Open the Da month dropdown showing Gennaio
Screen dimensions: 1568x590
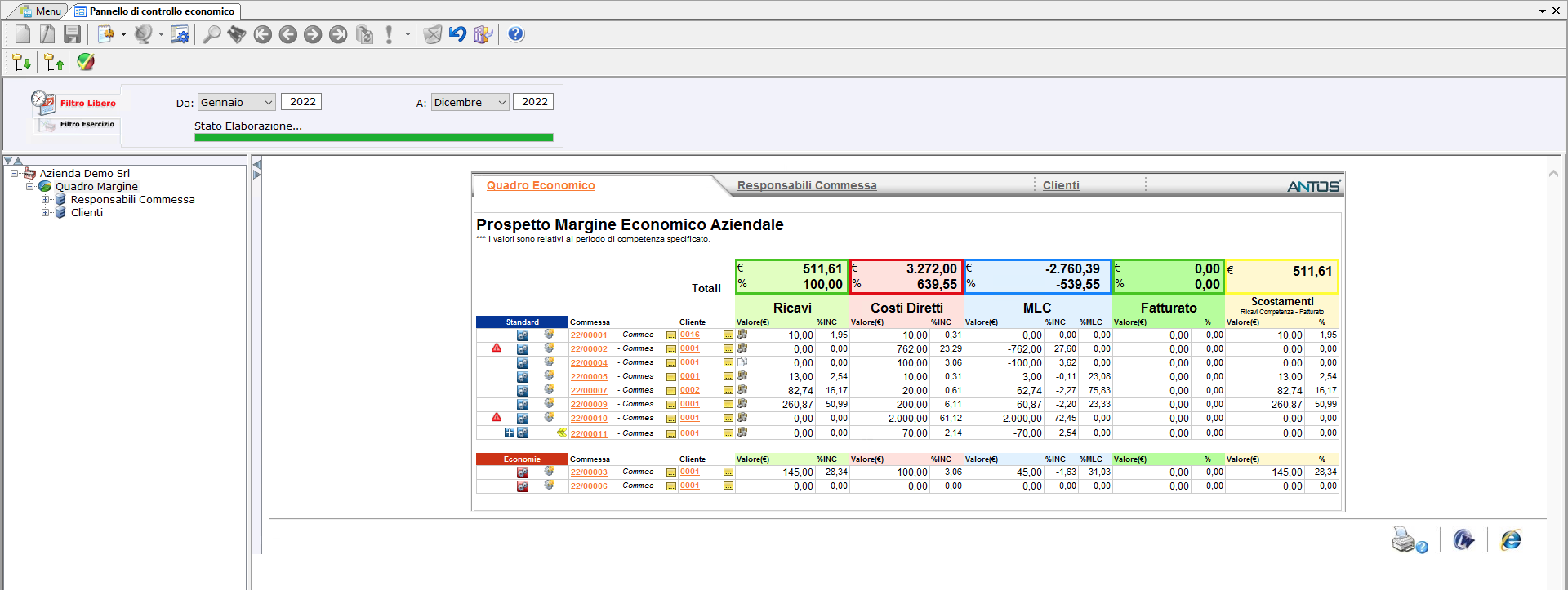237,102
